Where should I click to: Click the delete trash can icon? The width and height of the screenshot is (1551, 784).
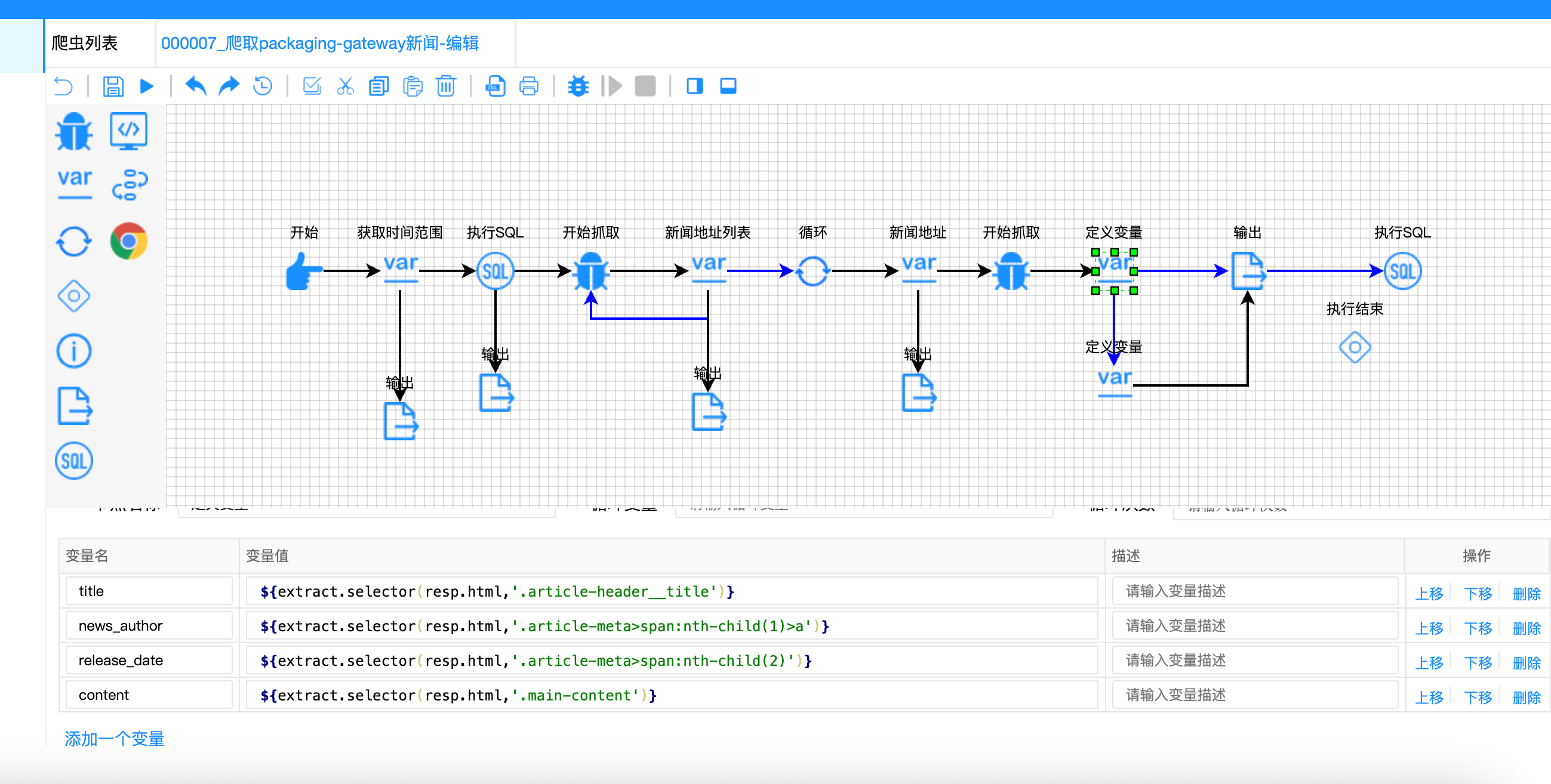coord(445,87)
